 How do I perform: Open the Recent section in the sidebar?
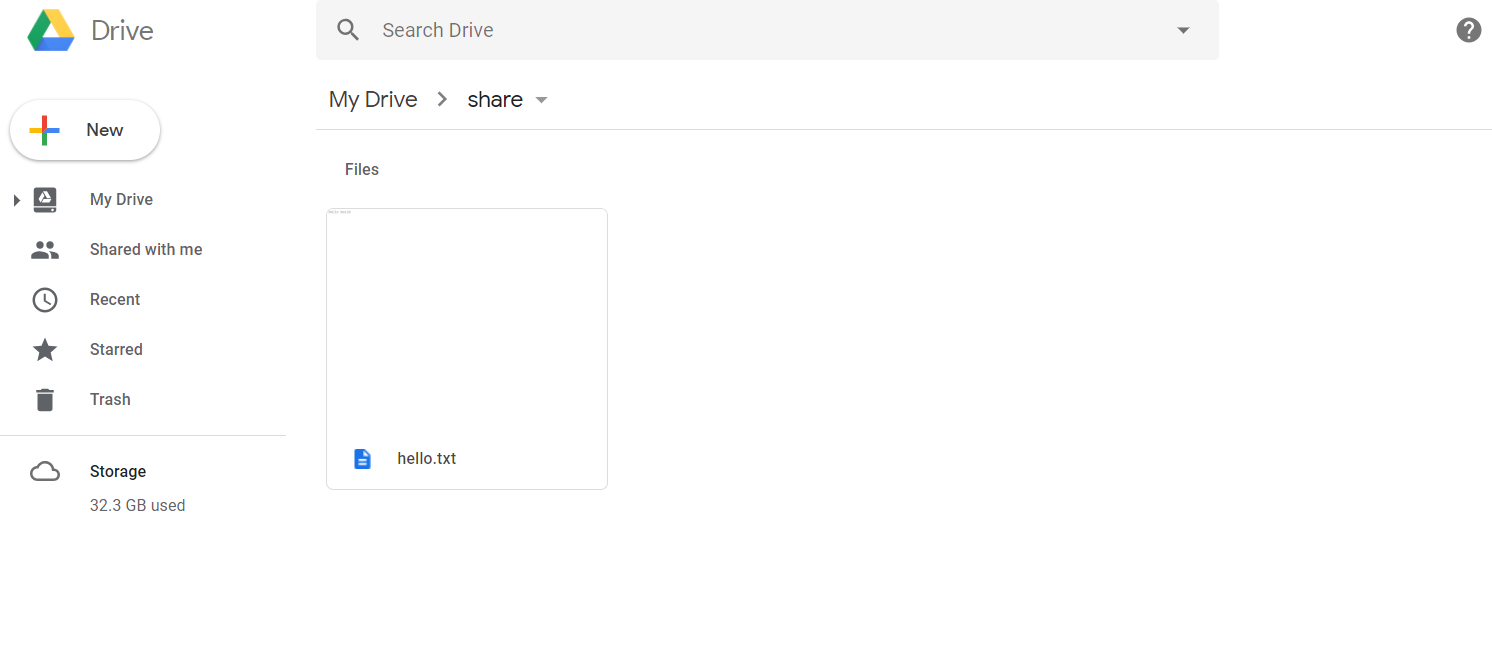point(115,300)
